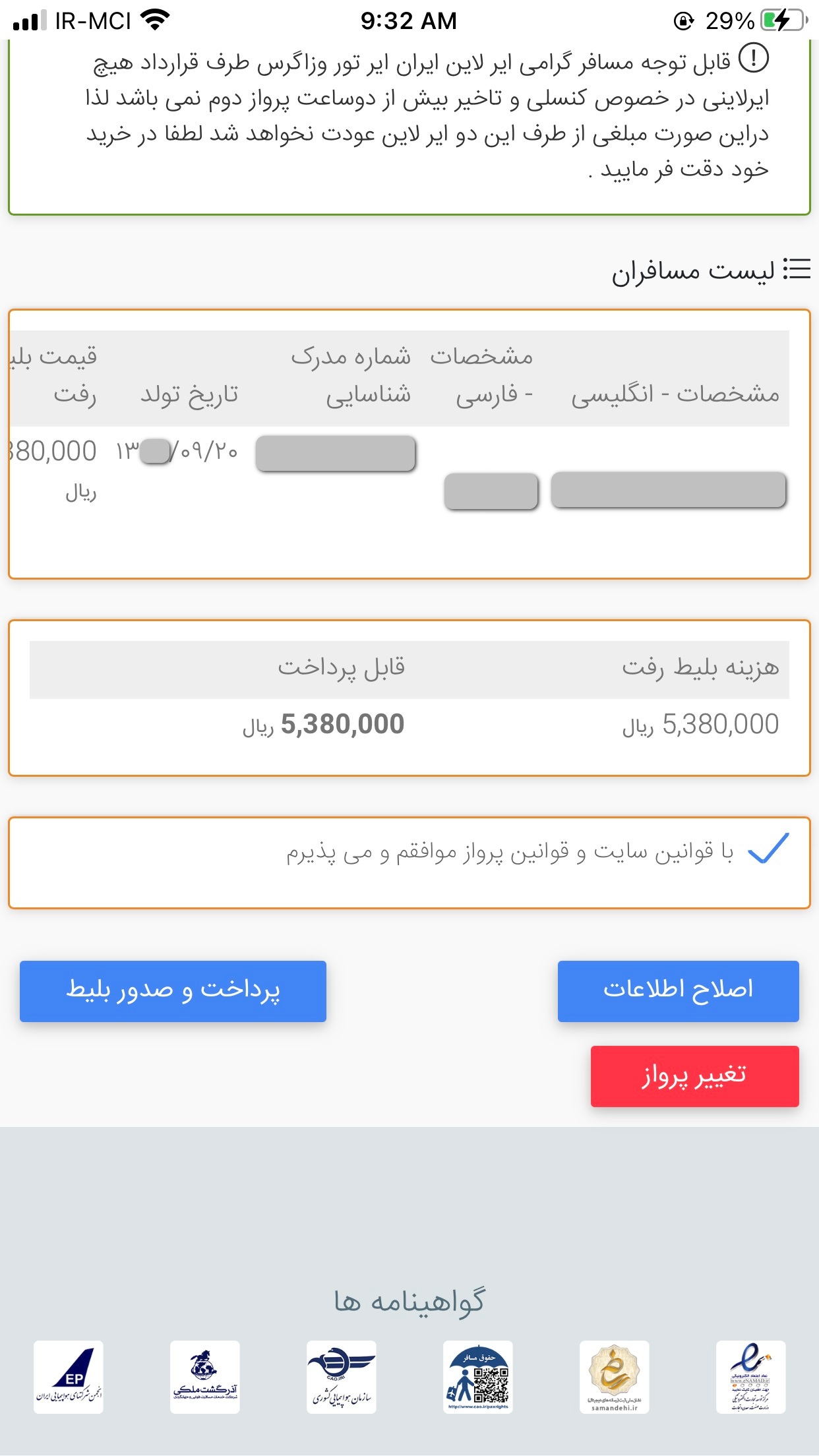
Task: Uncheck the site rules agreement checkmark
Action: 768,849
